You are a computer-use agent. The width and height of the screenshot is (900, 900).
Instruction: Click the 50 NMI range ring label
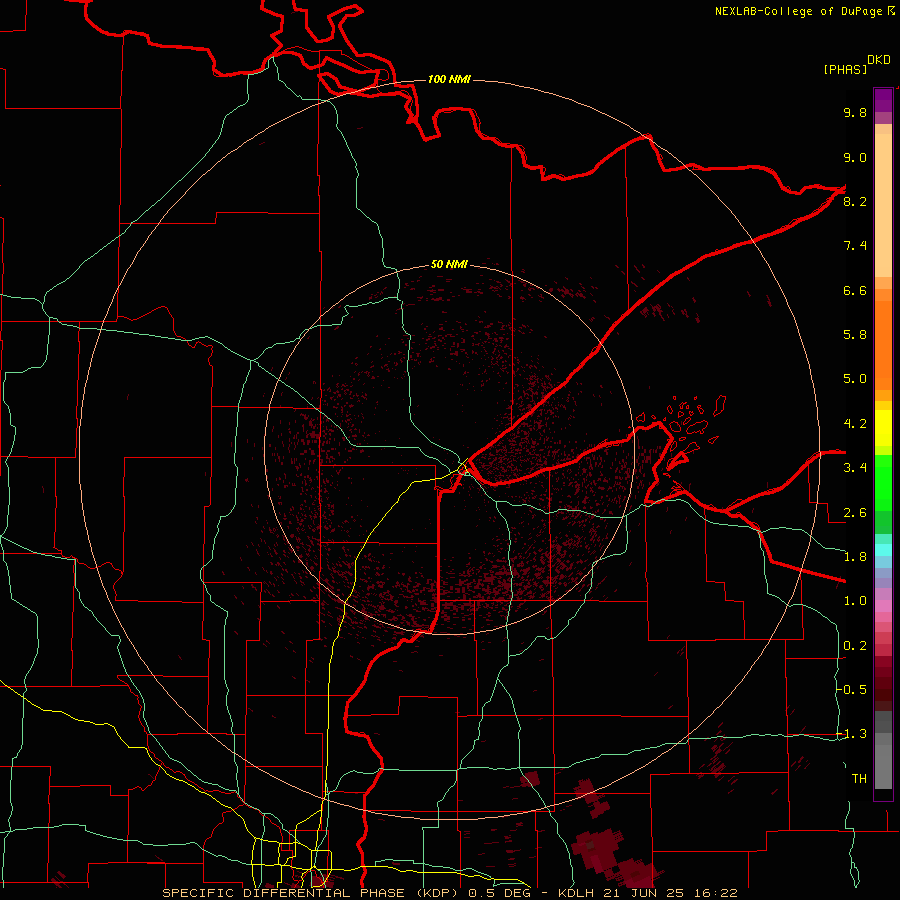[x=449, y=265]
